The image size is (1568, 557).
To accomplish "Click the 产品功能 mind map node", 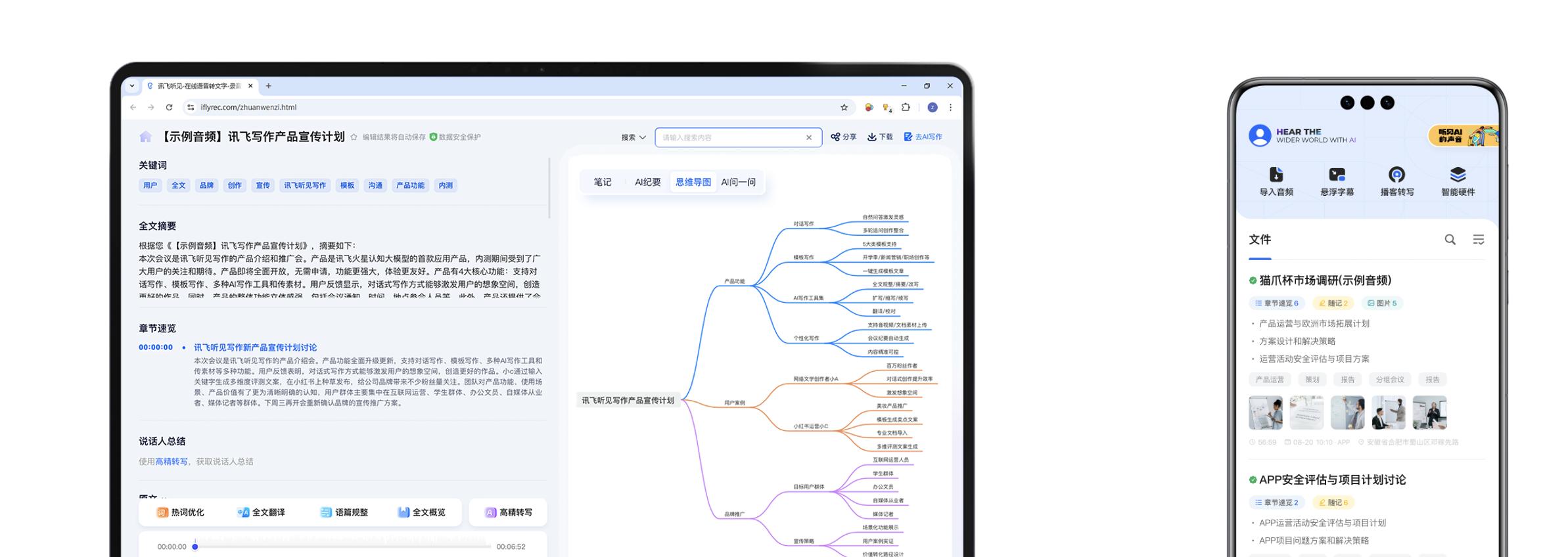I will [x=735, y=281].
